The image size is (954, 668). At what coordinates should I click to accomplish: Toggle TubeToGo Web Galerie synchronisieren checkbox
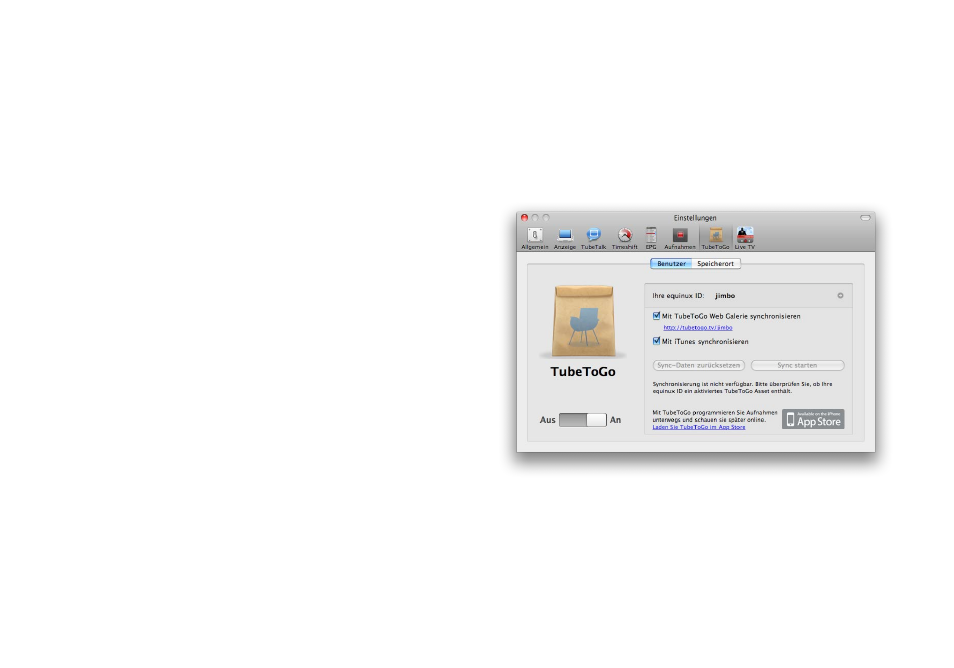[x=656, y=316]
